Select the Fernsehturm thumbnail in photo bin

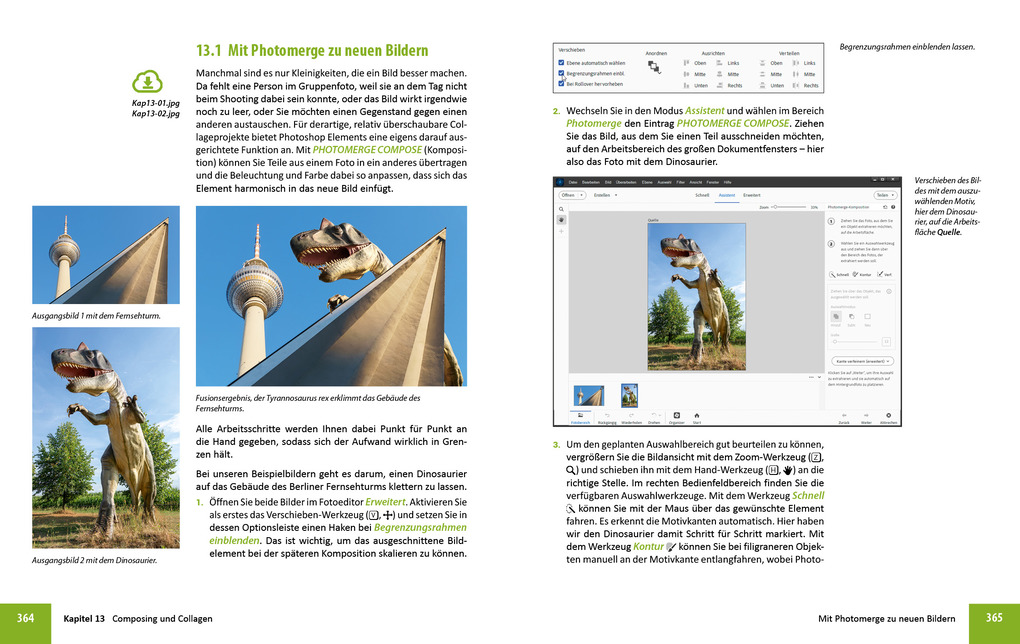click(x=589, y=396)
